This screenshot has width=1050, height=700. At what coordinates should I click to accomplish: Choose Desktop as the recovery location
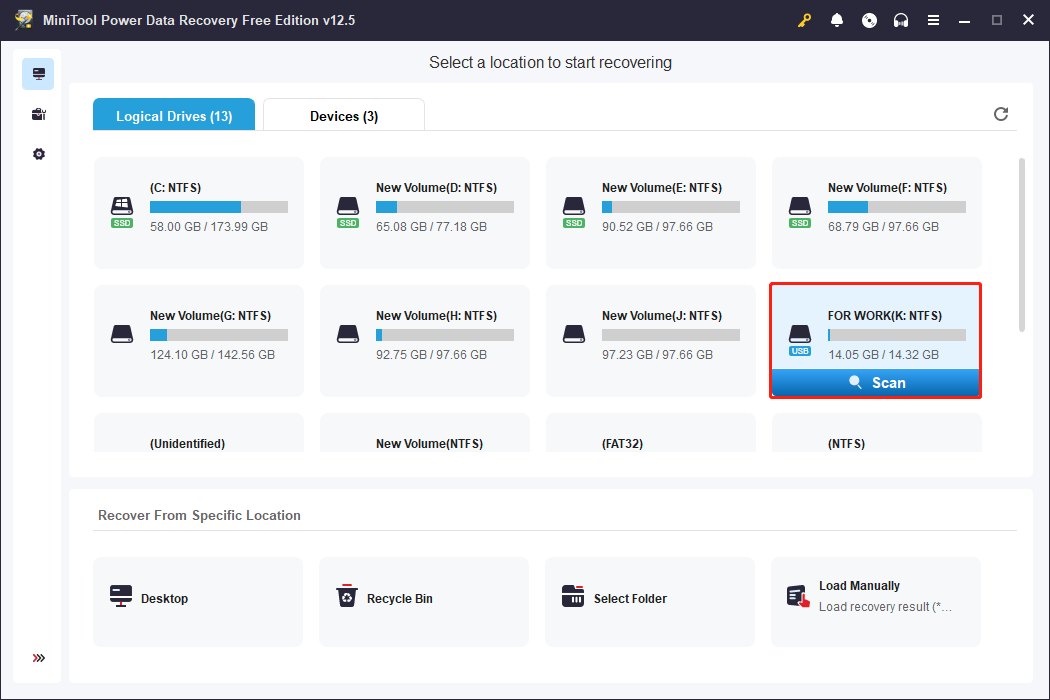[197, 601]
